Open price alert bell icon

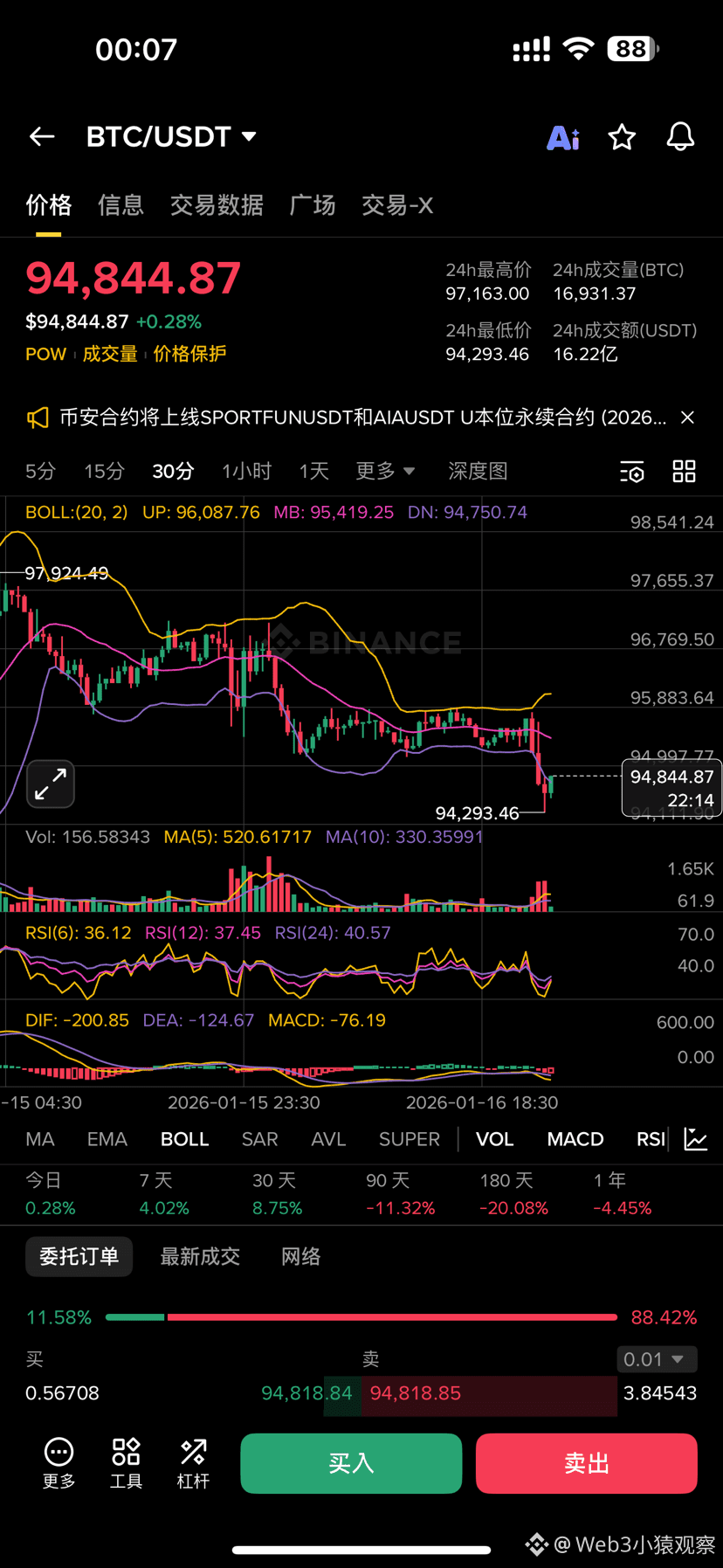coord(680,136)
